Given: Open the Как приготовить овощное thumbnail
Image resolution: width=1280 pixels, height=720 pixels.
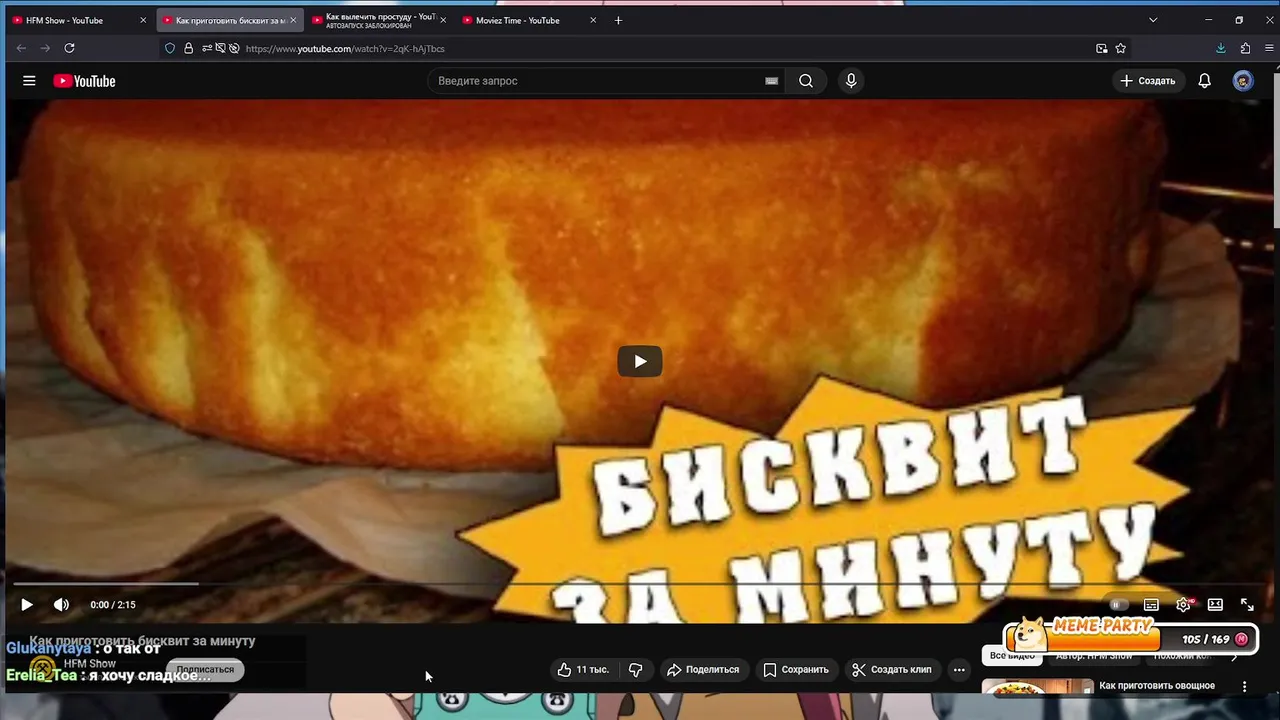Looking at the screenshot, I should click(x=1037, y=687).
